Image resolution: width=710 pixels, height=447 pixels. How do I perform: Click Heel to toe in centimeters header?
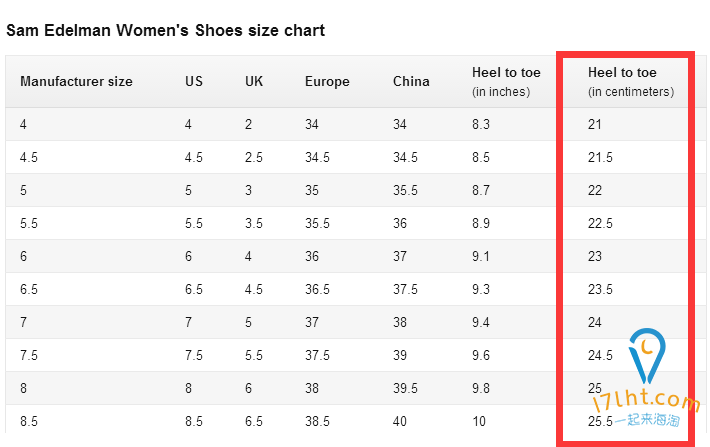coord(631,82)
